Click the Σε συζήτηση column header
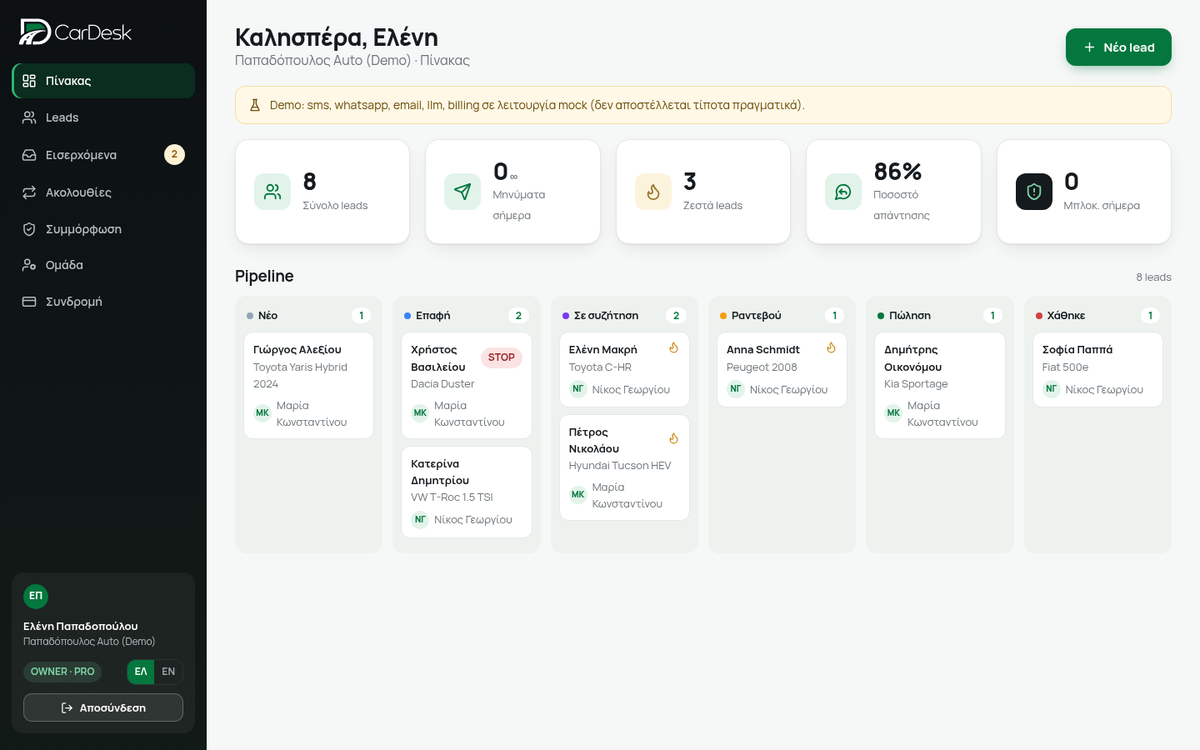Image resolution: width=1200 pixels, height=750 pixels. [624, 315]
